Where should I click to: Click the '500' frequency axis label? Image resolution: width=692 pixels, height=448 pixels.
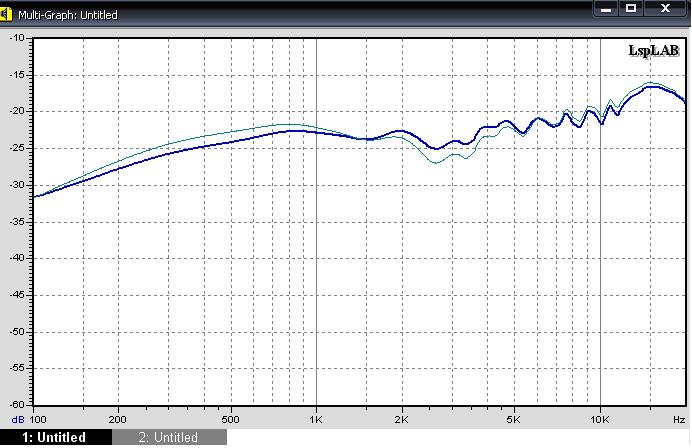point(230,419)
